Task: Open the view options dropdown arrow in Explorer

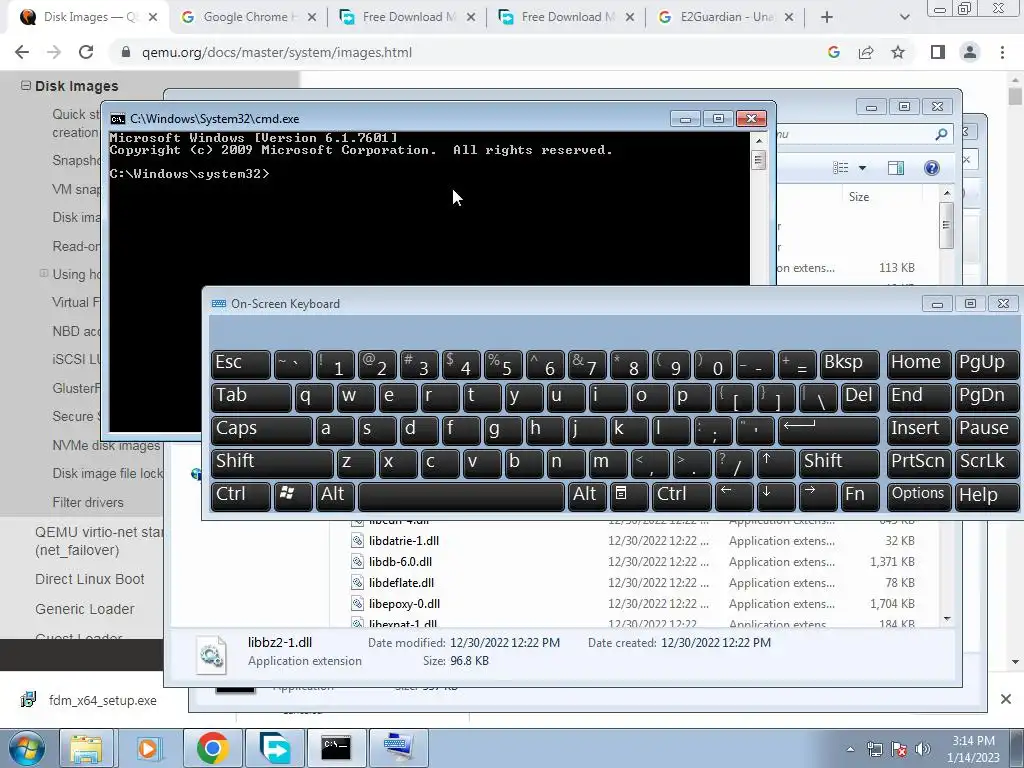Action: tap(862, 168)
